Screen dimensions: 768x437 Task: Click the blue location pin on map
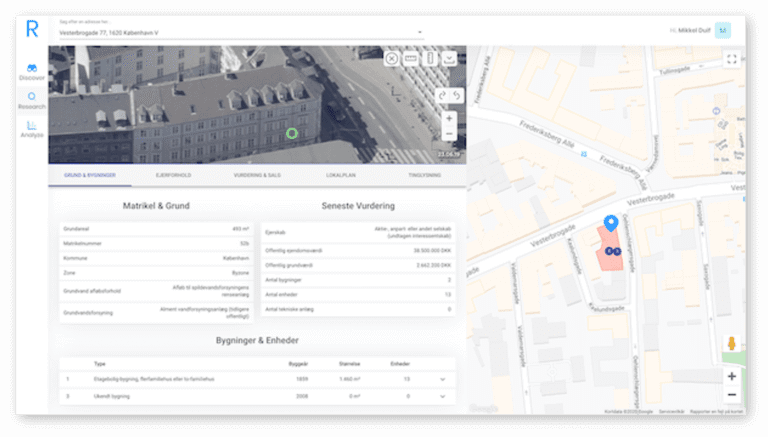(x=611, y=222)
